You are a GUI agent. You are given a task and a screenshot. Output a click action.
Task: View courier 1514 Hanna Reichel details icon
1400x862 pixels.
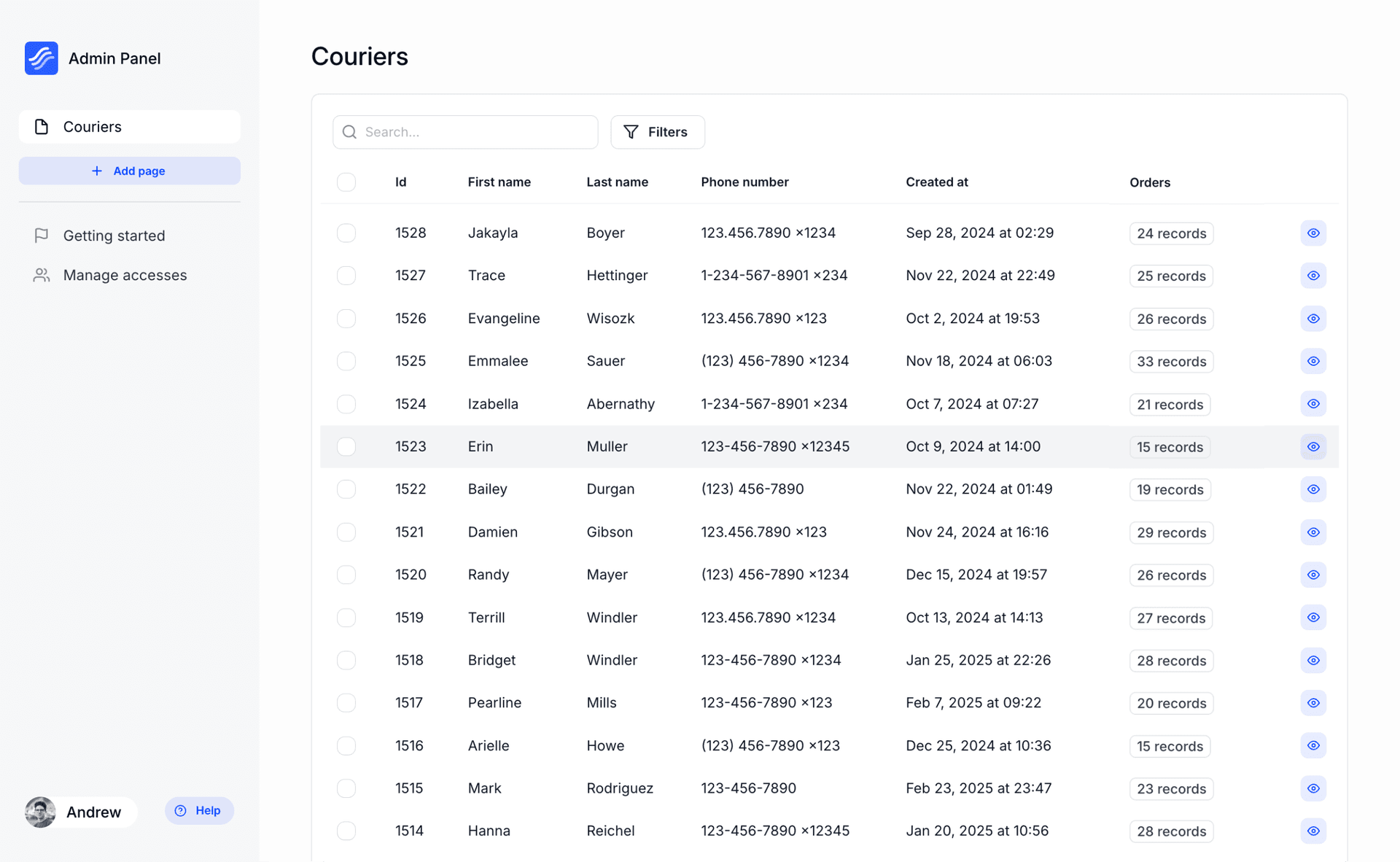click(1312, 831)
